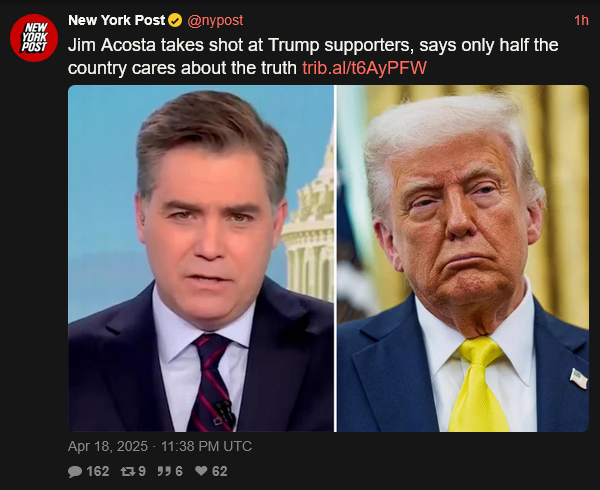View the 162 replies count
600x490 pixels.
pyautogui.click(x=98, y=471)
